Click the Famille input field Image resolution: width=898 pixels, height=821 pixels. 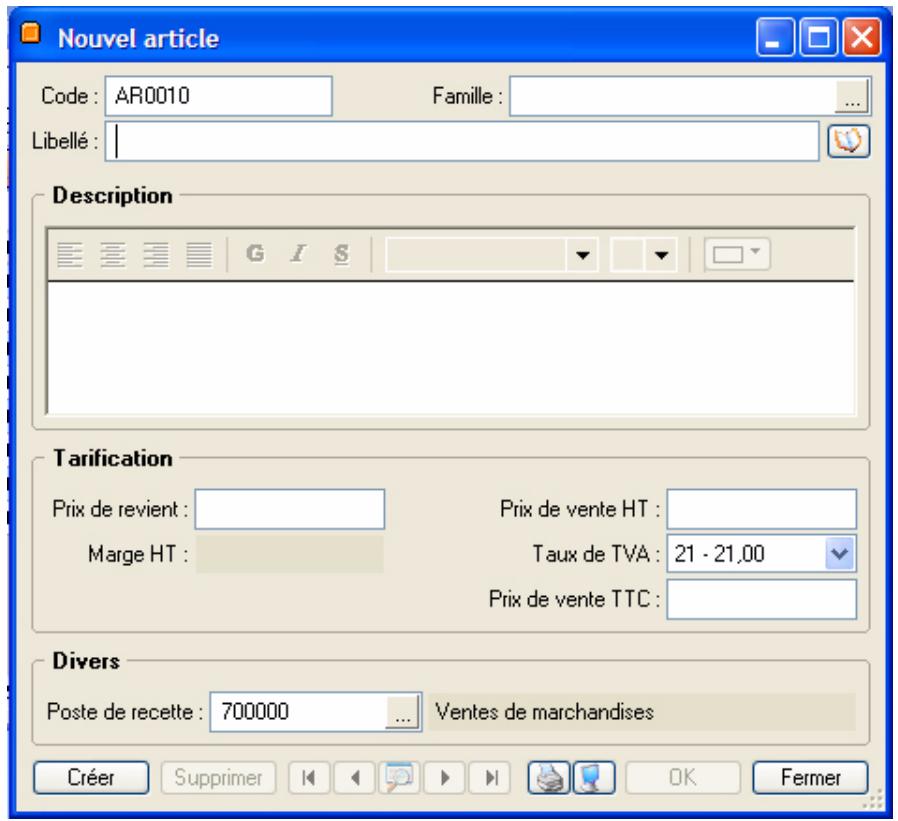(x=673, y=96)
